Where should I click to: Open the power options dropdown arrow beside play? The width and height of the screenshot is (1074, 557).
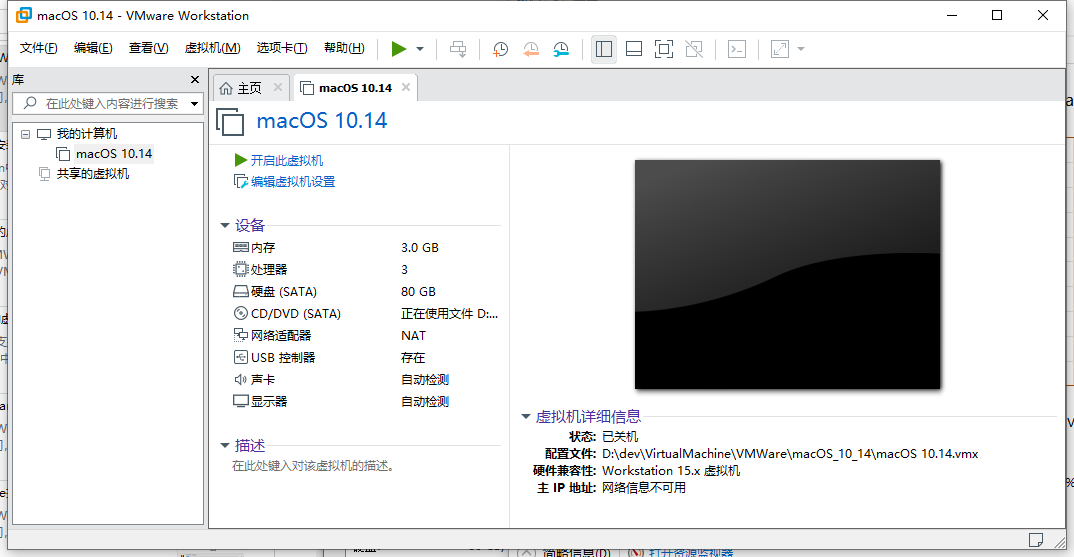pos(420,49)
